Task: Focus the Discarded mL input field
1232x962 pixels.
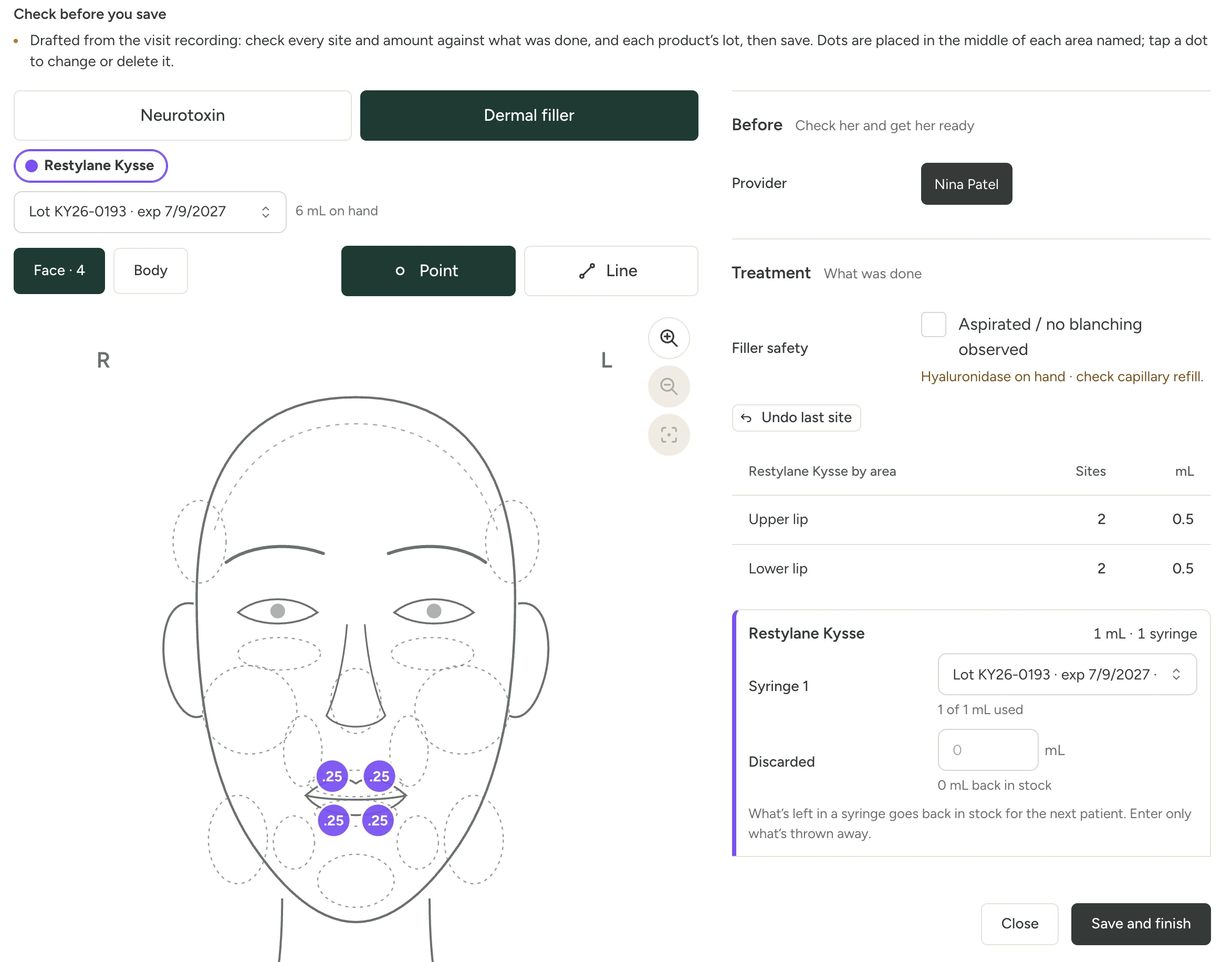Action: point(988,750)
